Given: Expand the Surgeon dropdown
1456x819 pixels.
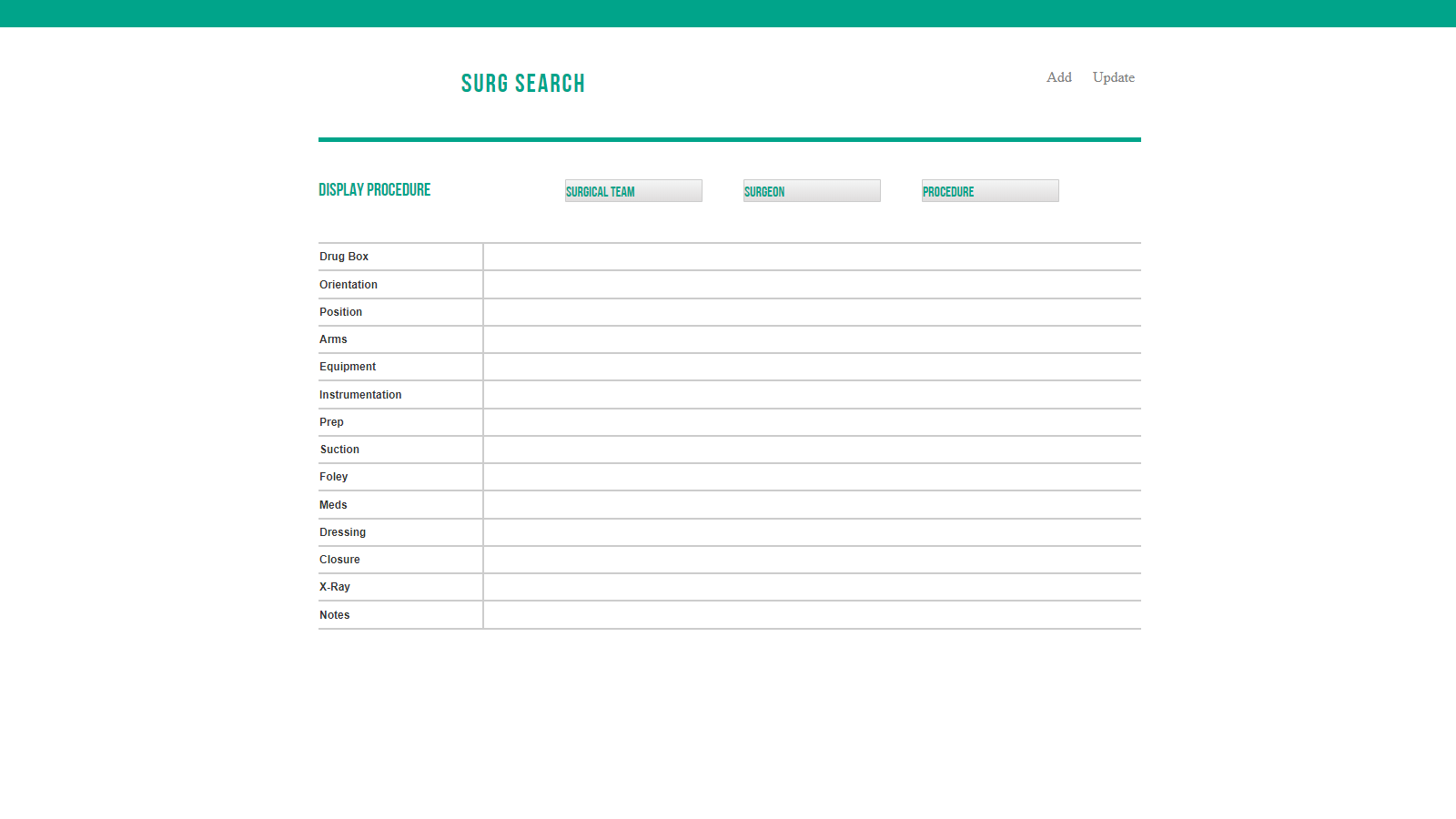Looking at the screenshot, I should pyautogui.click(x=812, y=191).
